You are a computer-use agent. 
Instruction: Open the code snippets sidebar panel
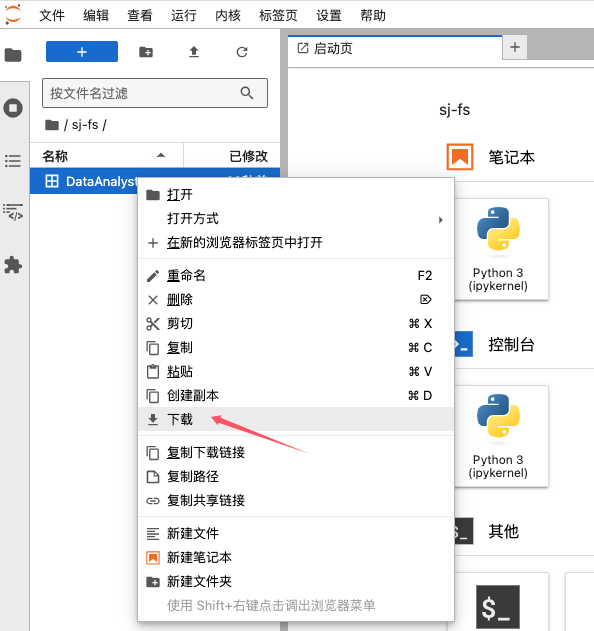tap(13, 212)
